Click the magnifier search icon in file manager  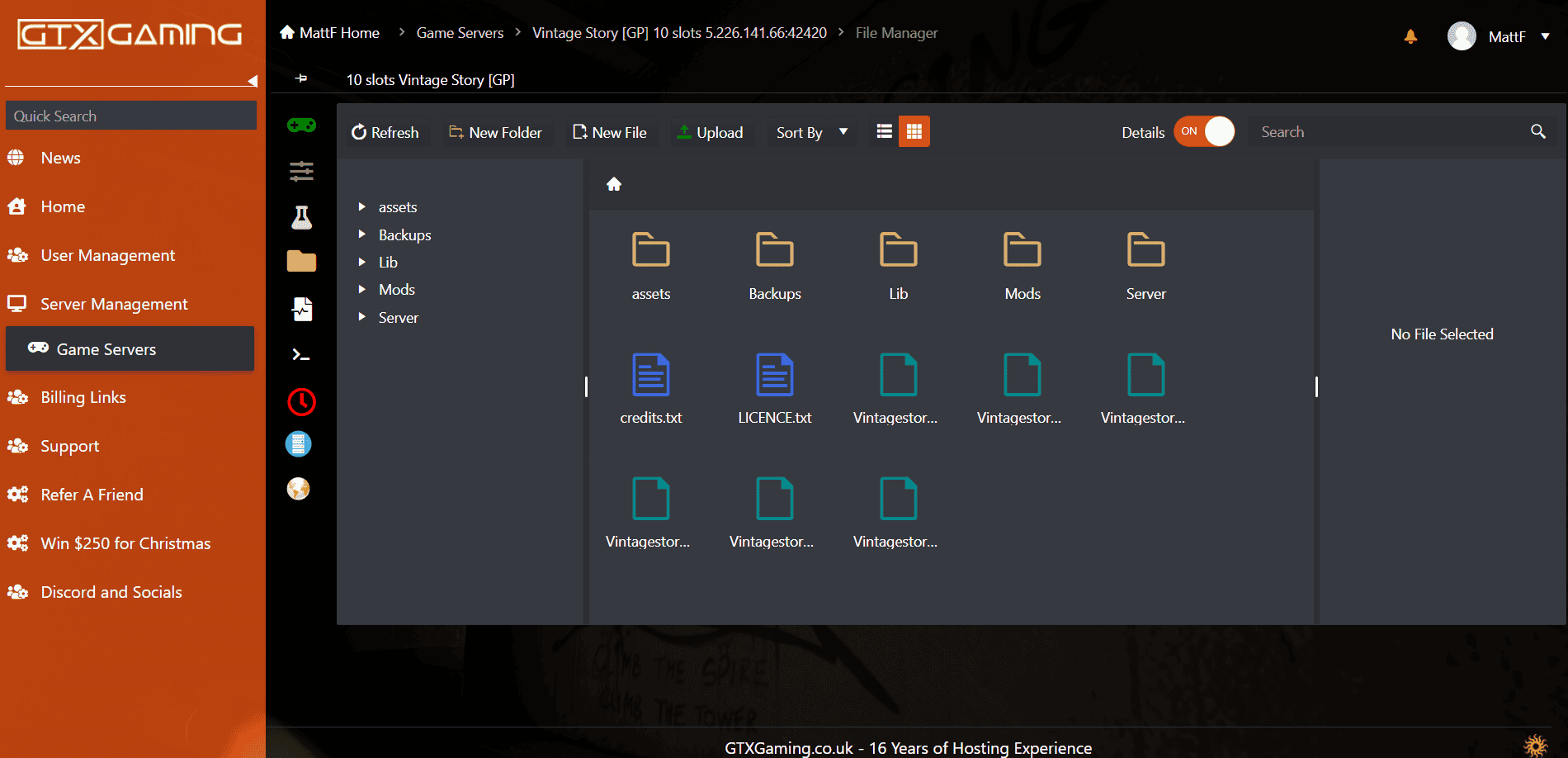pyautogui.click(x=1537, y=132)
